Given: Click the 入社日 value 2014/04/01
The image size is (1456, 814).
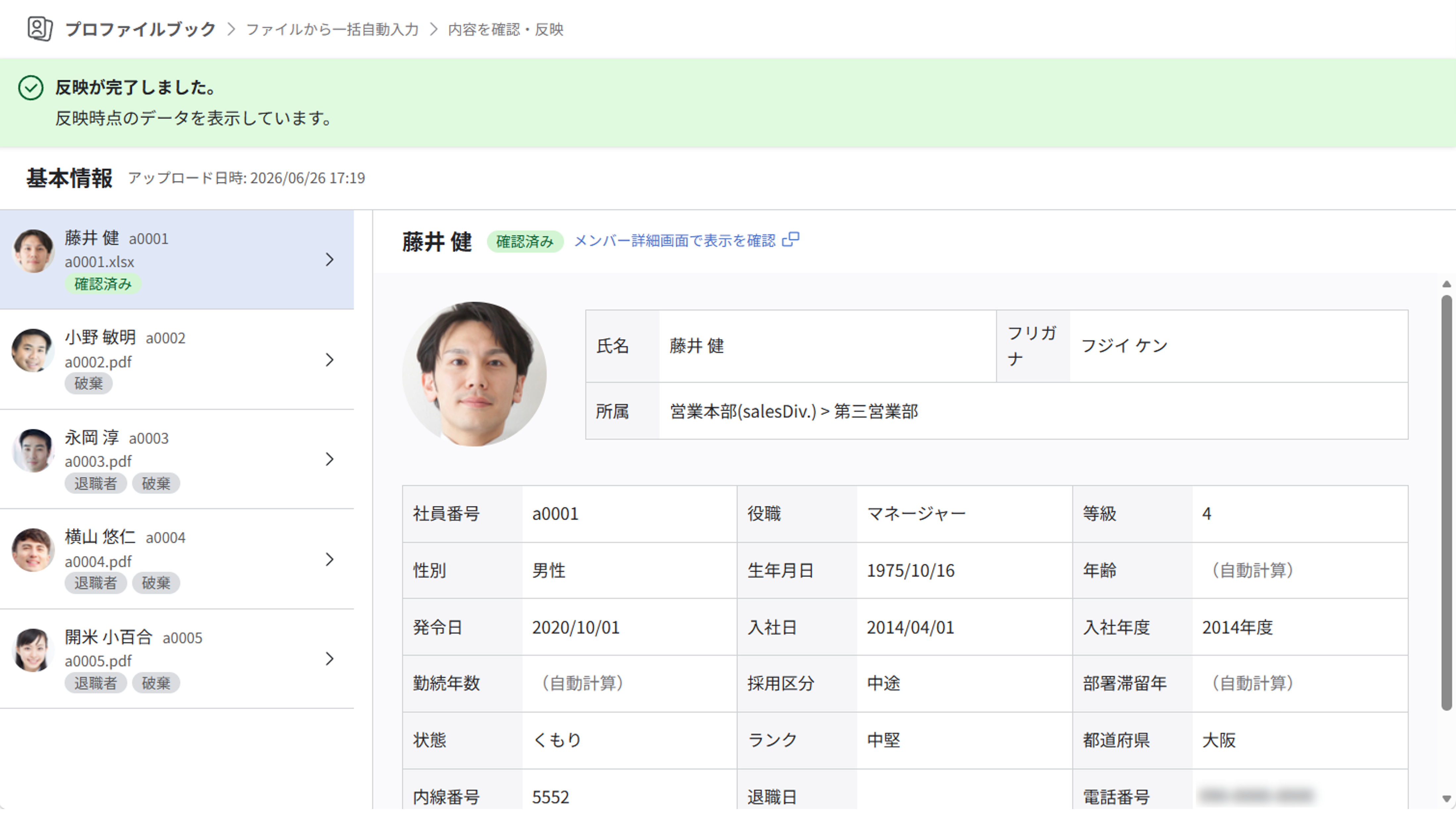Looking at the screenshot, I should click(911, 627).
